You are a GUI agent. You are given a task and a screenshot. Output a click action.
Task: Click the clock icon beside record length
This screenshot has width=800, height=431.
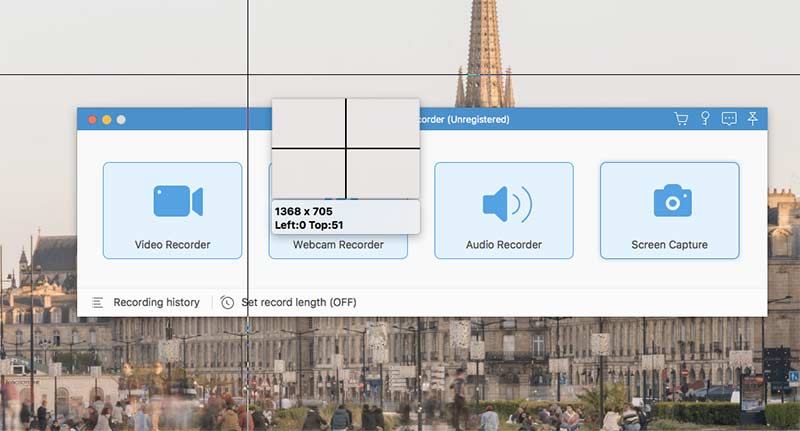(x=228, y=302)
